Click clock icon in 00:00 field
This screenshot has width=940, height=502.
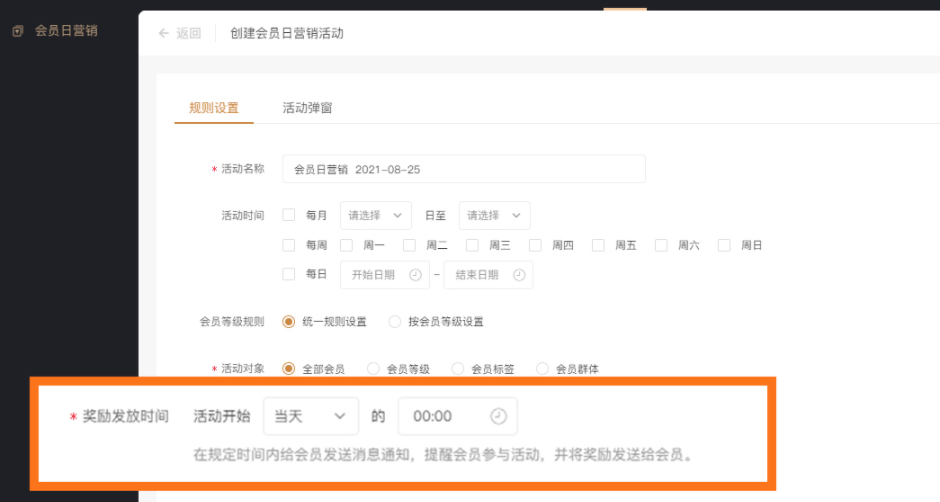(x=498, y=416)
